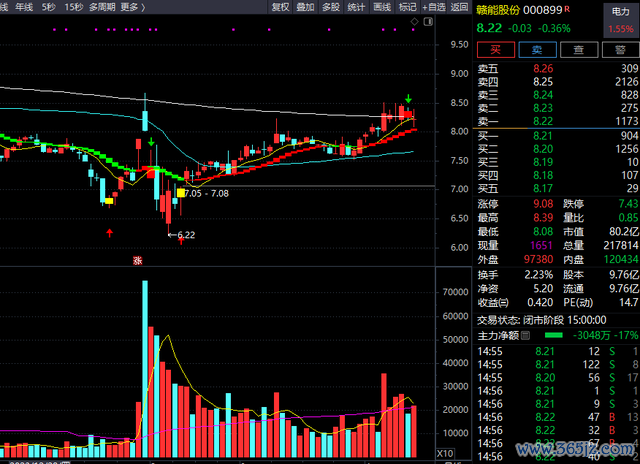The width and height of the screenshot is (640, 464).
Task: Click the red up arrow signal near 6.22 low
Action: (x=180, y=238)
